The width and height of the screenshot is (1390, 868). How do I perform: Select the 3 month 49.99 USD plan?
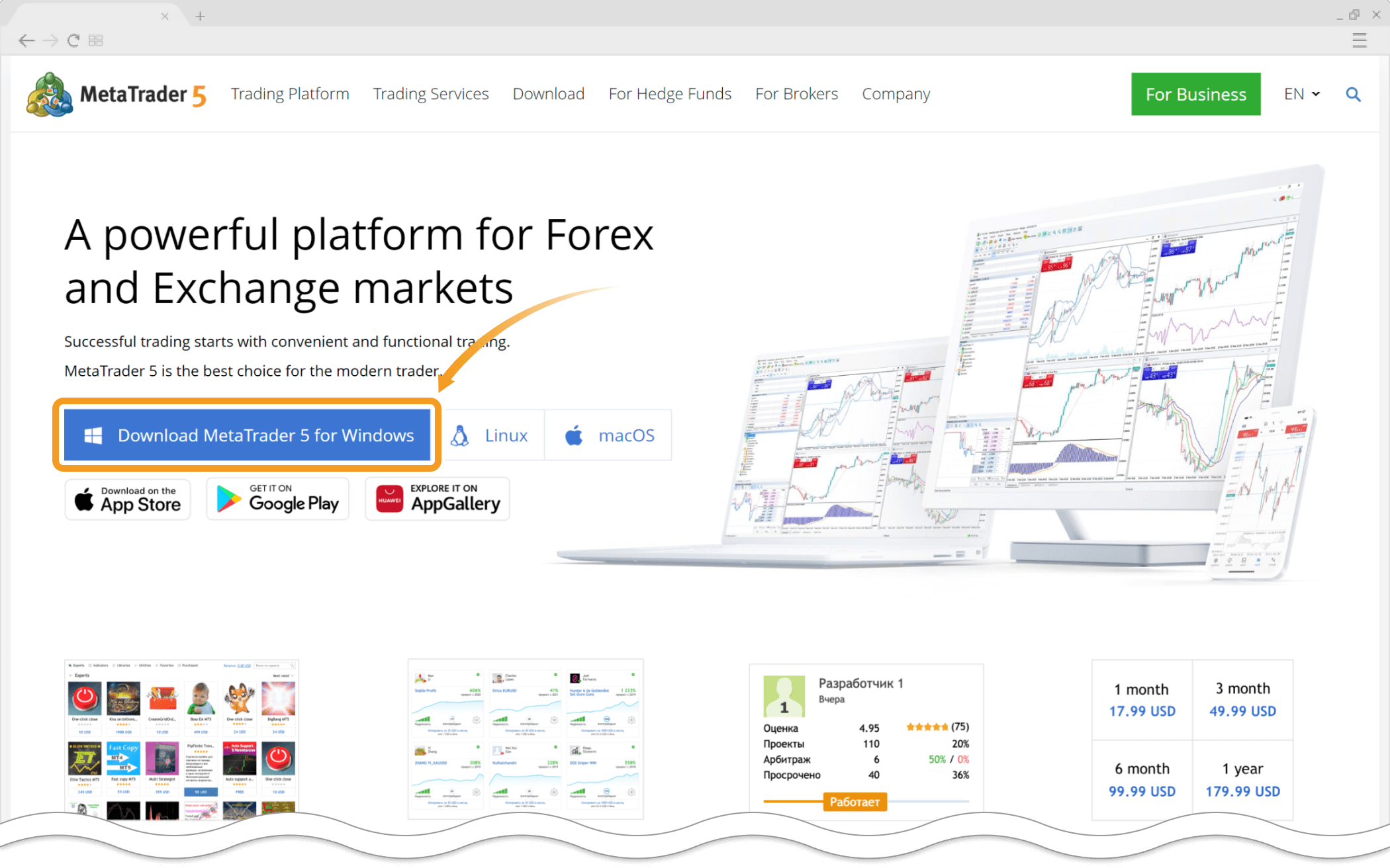1242,700
